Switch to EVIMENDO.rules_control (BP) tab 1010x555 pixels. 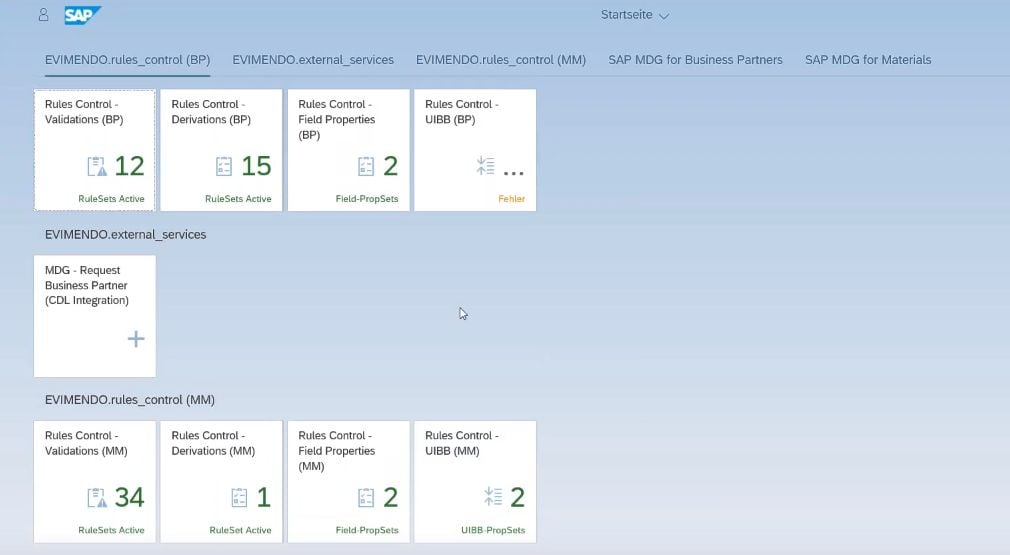pyautogui.click(x=128, y=60)
